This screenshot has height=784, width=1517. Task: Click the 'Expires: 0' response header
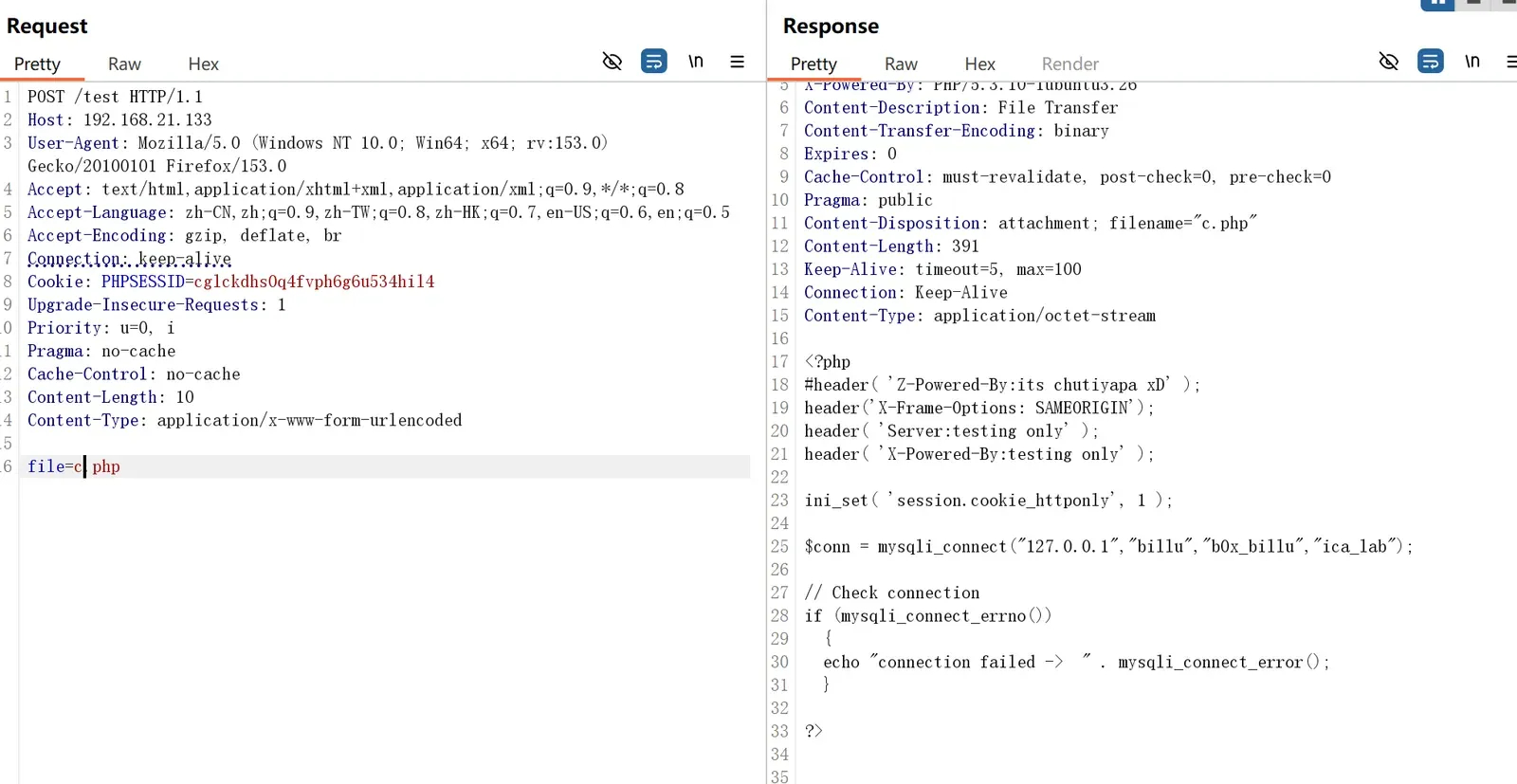pyautogui.click(x=850, y=154)
